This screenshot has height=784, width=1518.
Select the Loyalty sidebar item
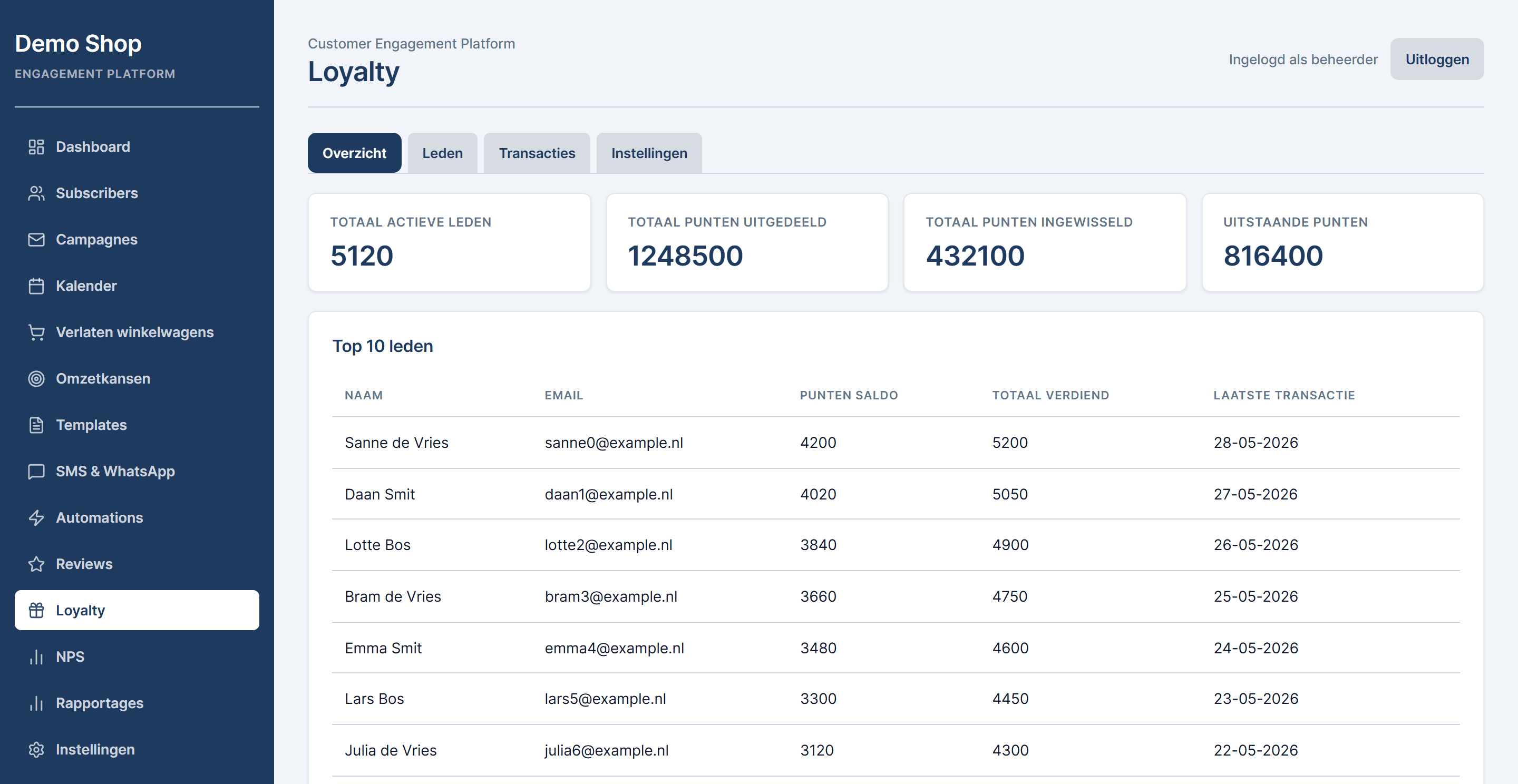coord(137,611)
